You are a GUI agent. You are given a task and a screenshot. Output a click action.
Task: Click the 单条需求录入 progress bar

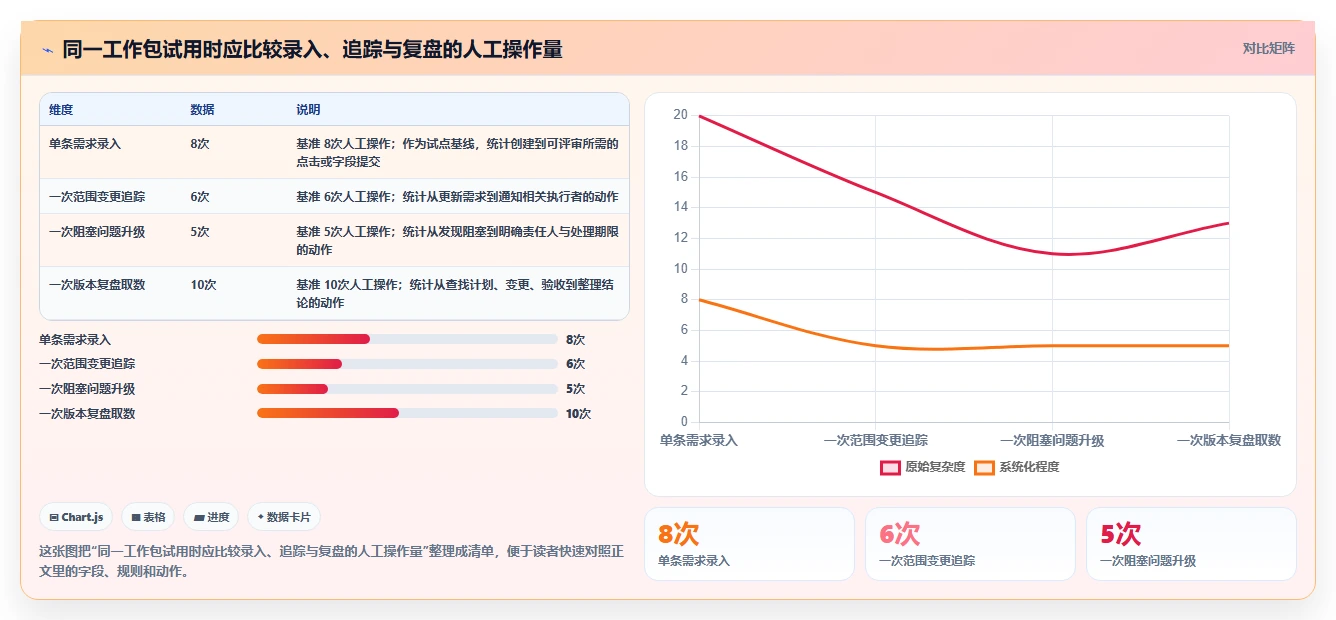click(407, 339)
